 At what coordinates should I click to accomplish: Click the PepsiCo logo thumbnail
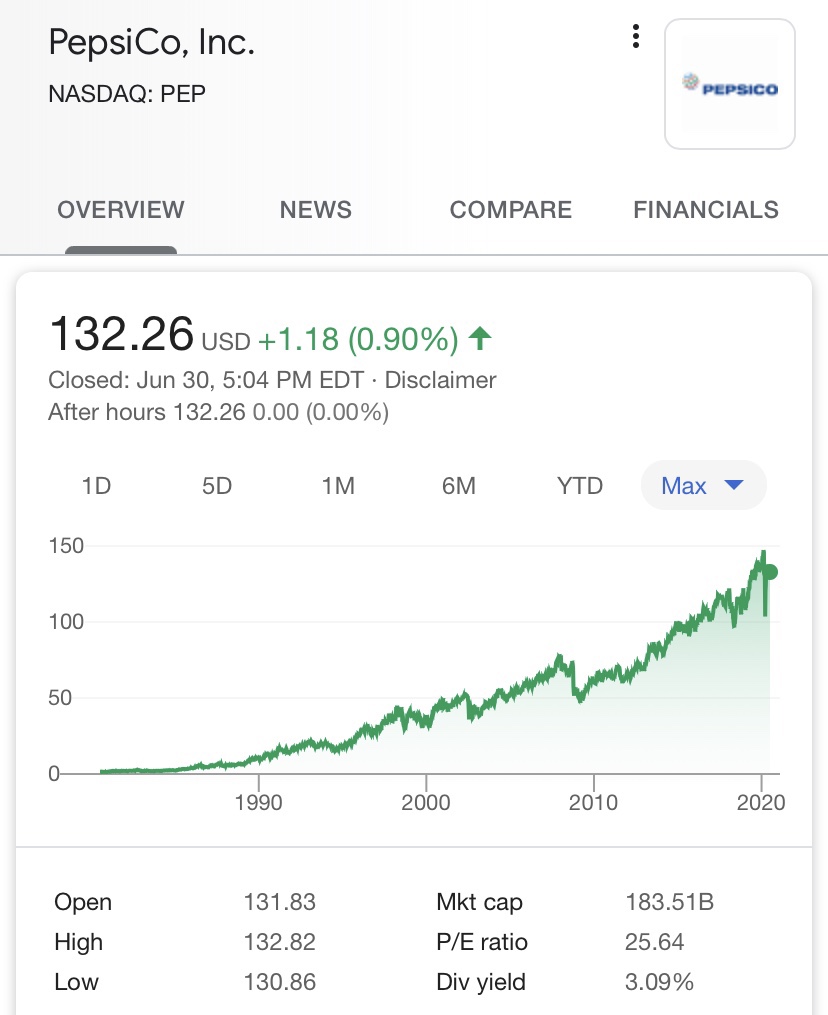tap(730, 84)
